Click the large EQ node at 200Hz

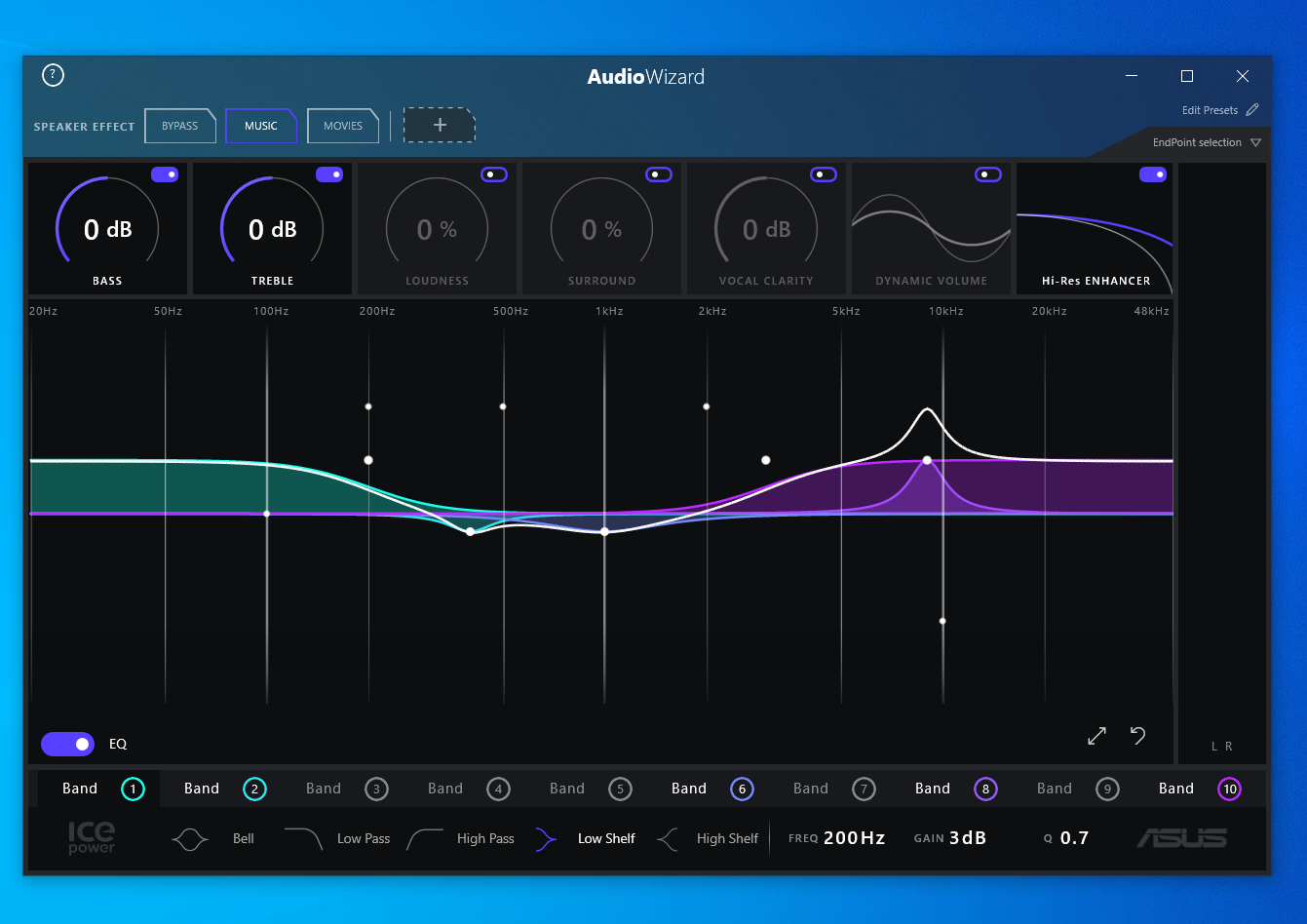368,460
